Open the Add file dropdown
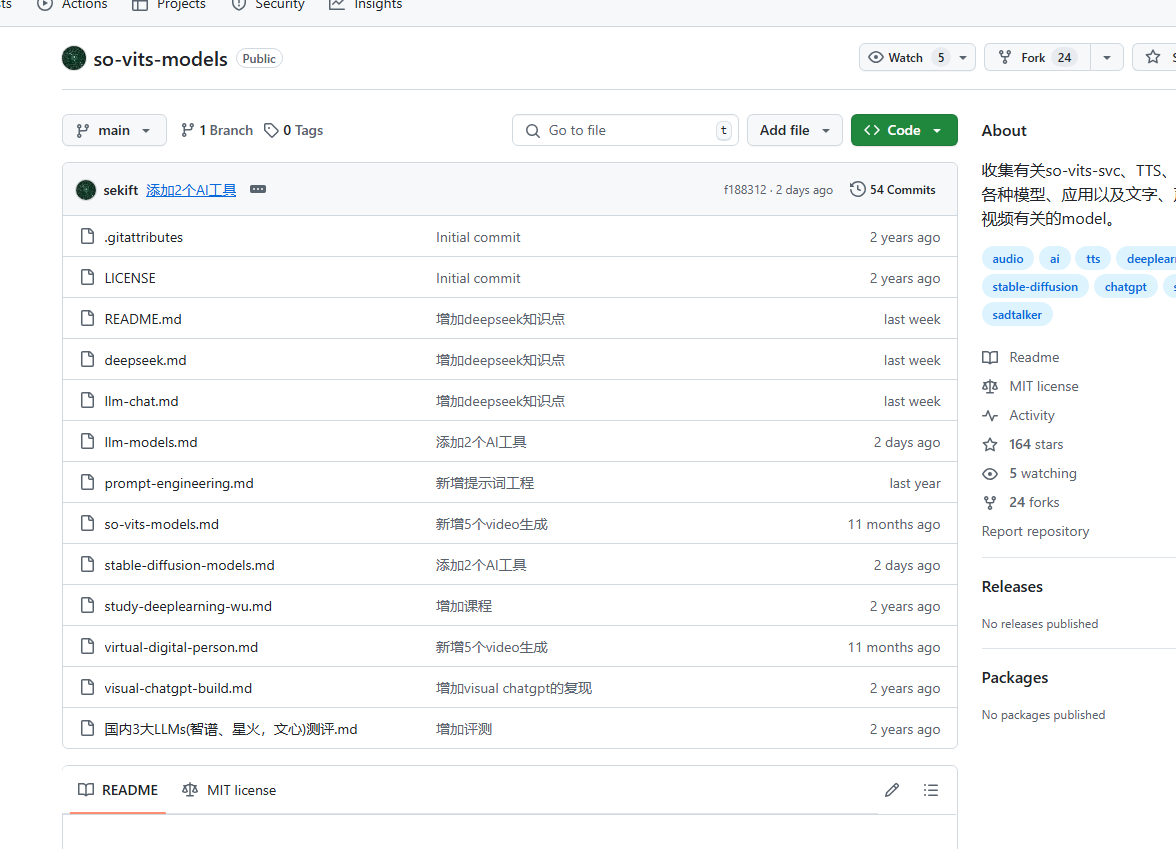The height and width of the screenshot is (849, 1176). (x=794, y=130)
